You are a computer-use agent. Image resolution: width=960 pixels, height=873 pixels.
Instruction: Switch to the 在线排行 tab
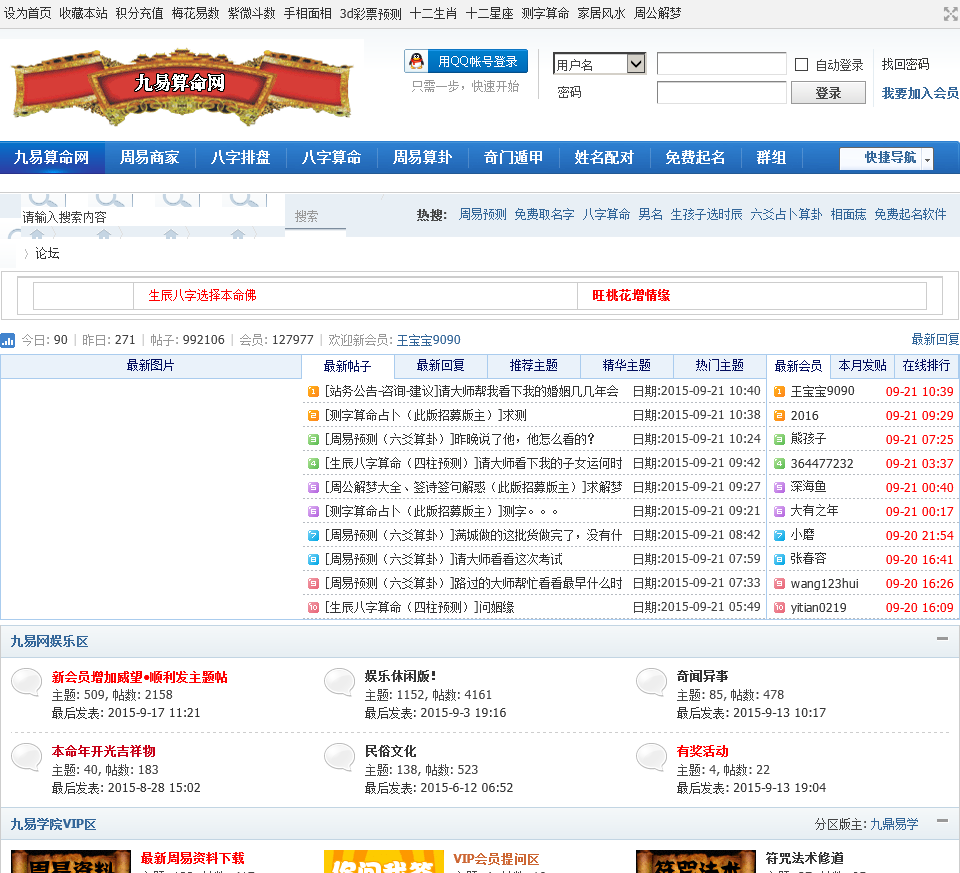coord(926,365)
